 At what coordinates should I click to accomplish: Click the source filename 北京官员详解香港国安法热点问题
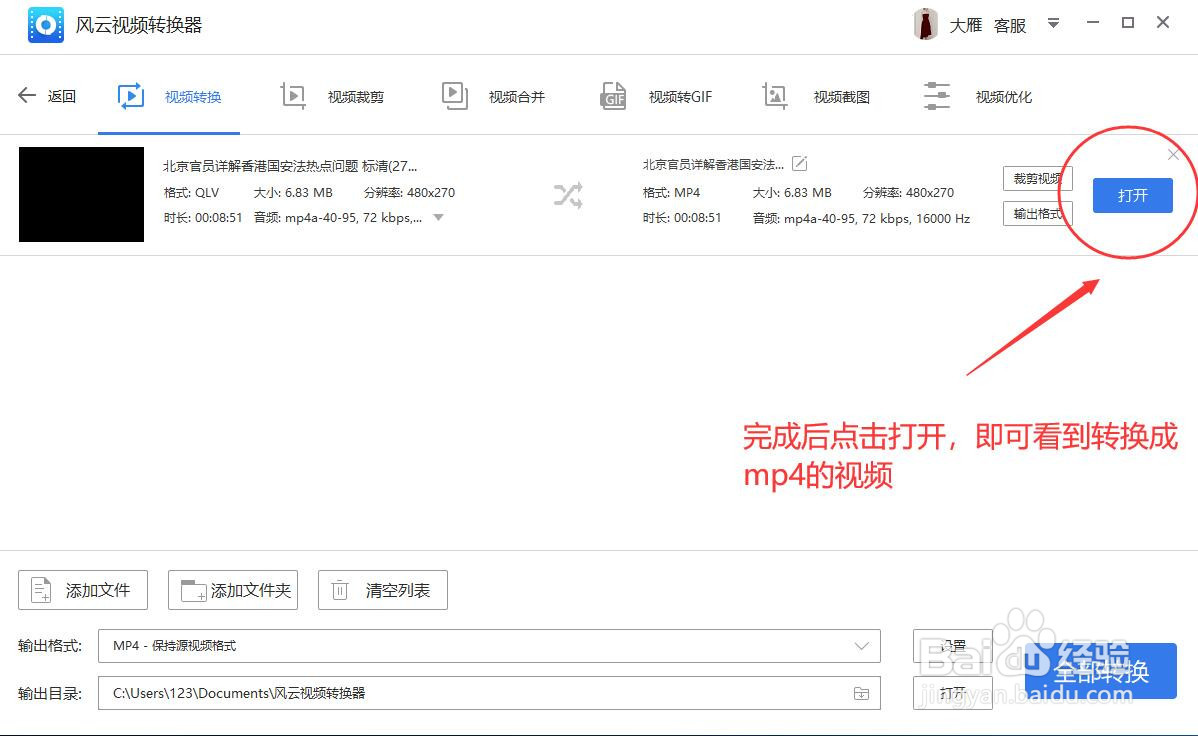pos(290,166)
